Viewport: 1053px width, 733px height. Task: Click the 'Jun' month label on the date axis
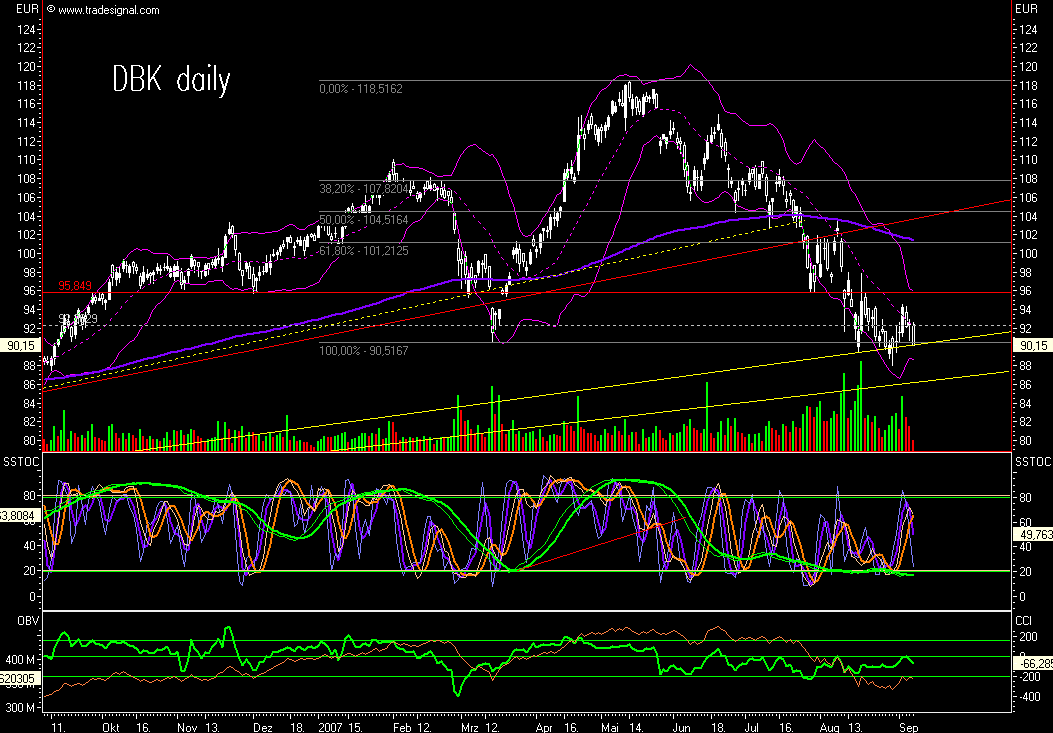coord(681,727)
